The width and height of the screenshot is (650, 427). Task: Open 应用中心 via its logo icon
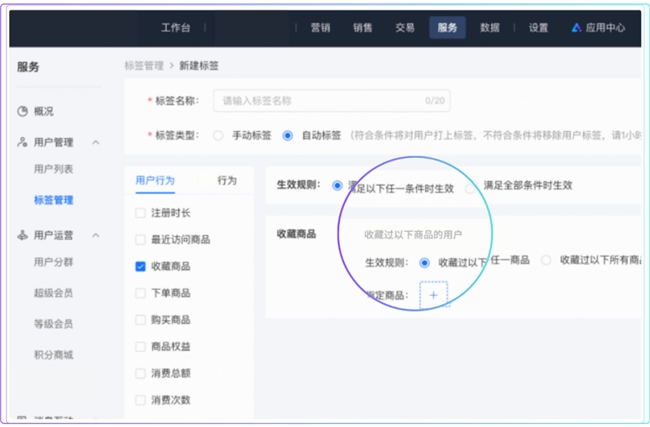[x=576, y=28]
